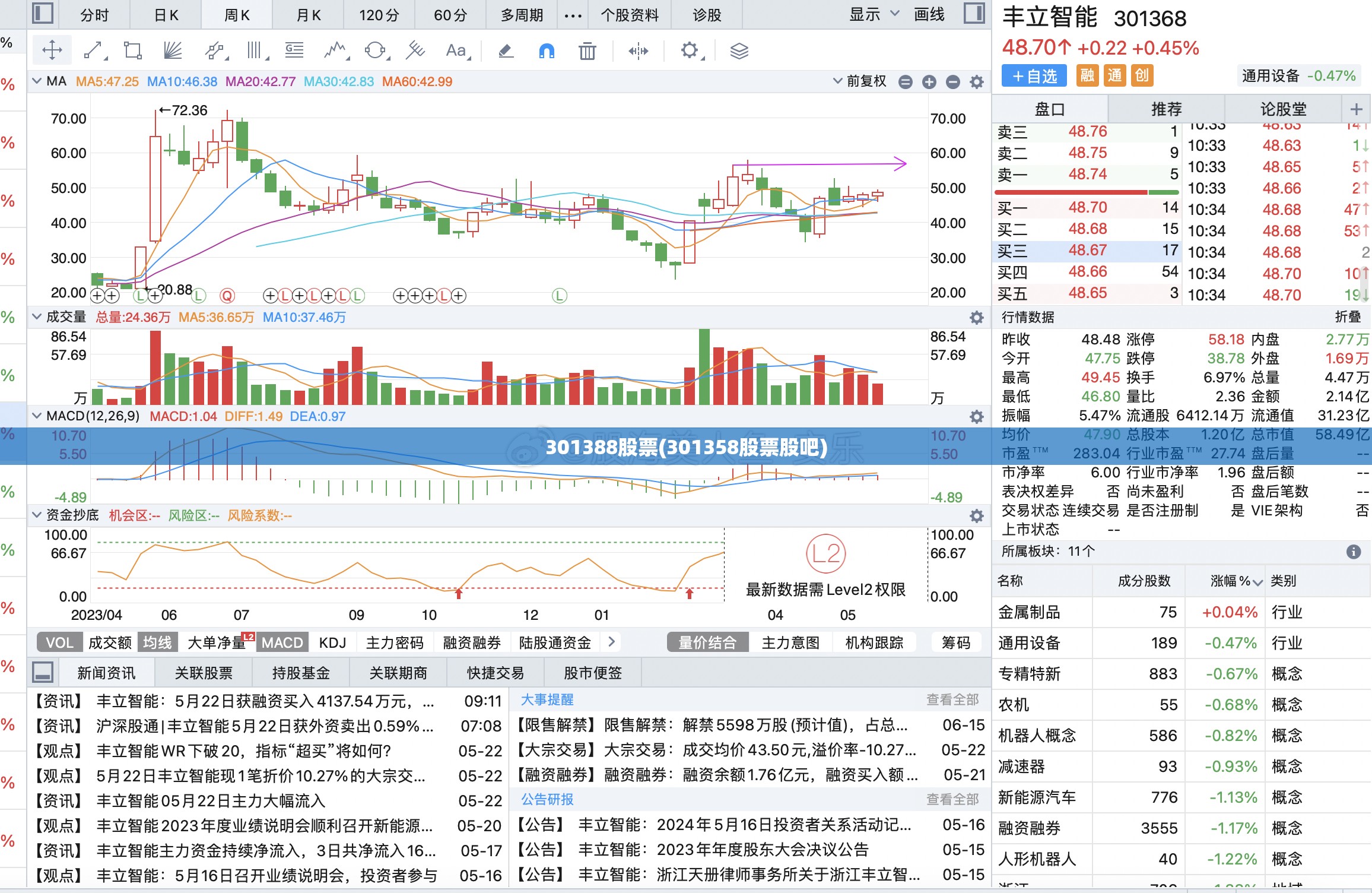Collapse the 资金抄底 panel chevron

37,515
